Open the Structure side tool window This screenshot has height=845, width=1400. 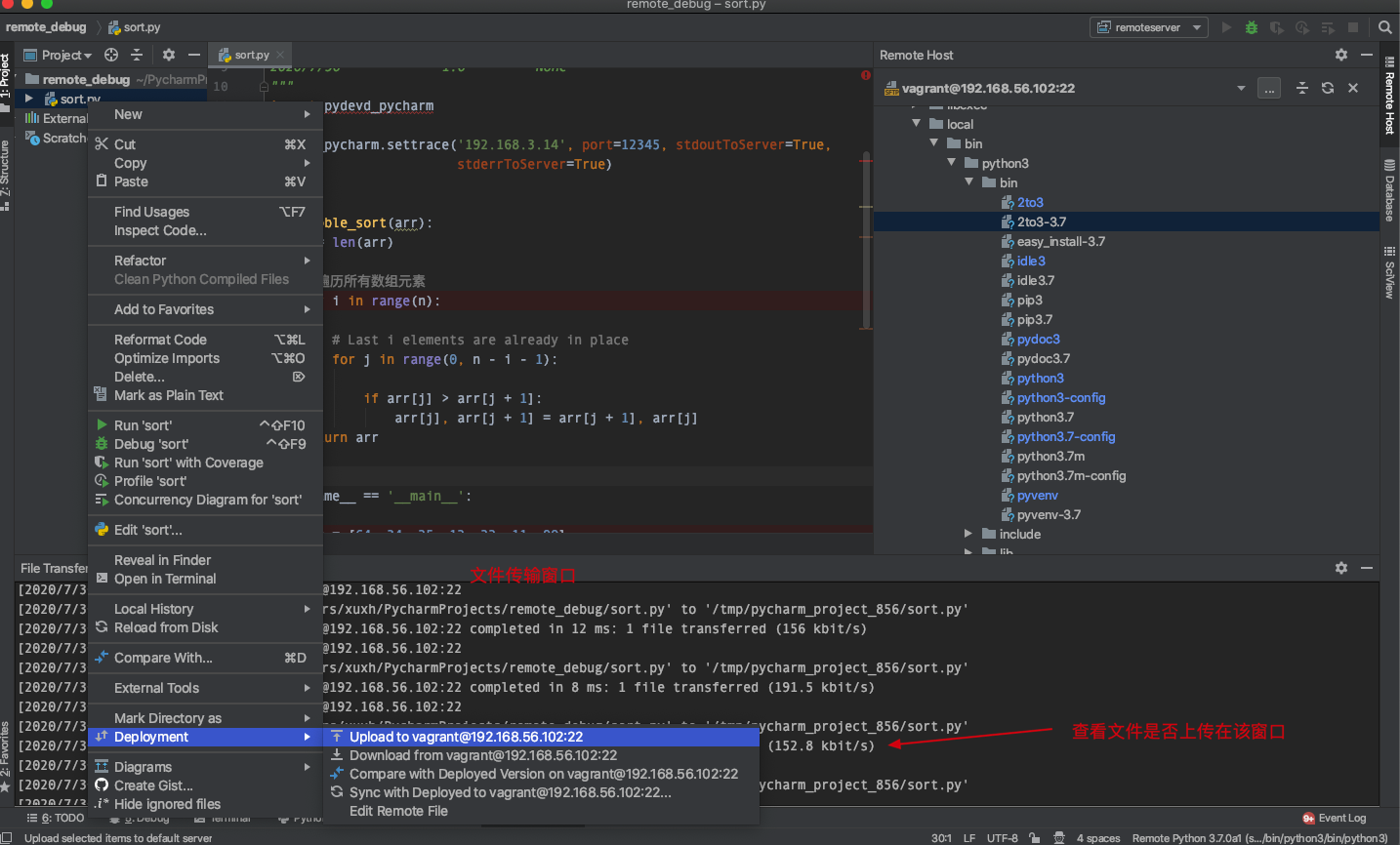point(6,176)
